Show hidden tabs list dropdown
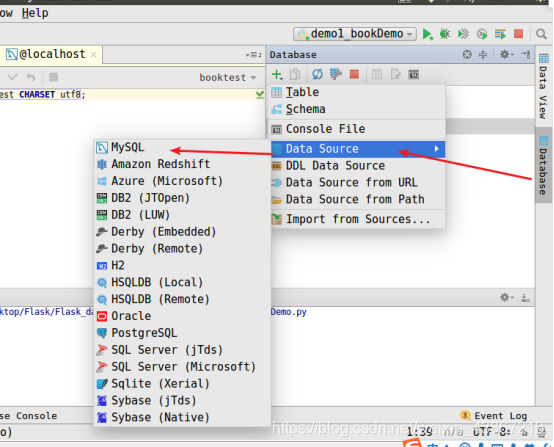Viewport: 554px width, 447px height. click(x=253, y=55)
